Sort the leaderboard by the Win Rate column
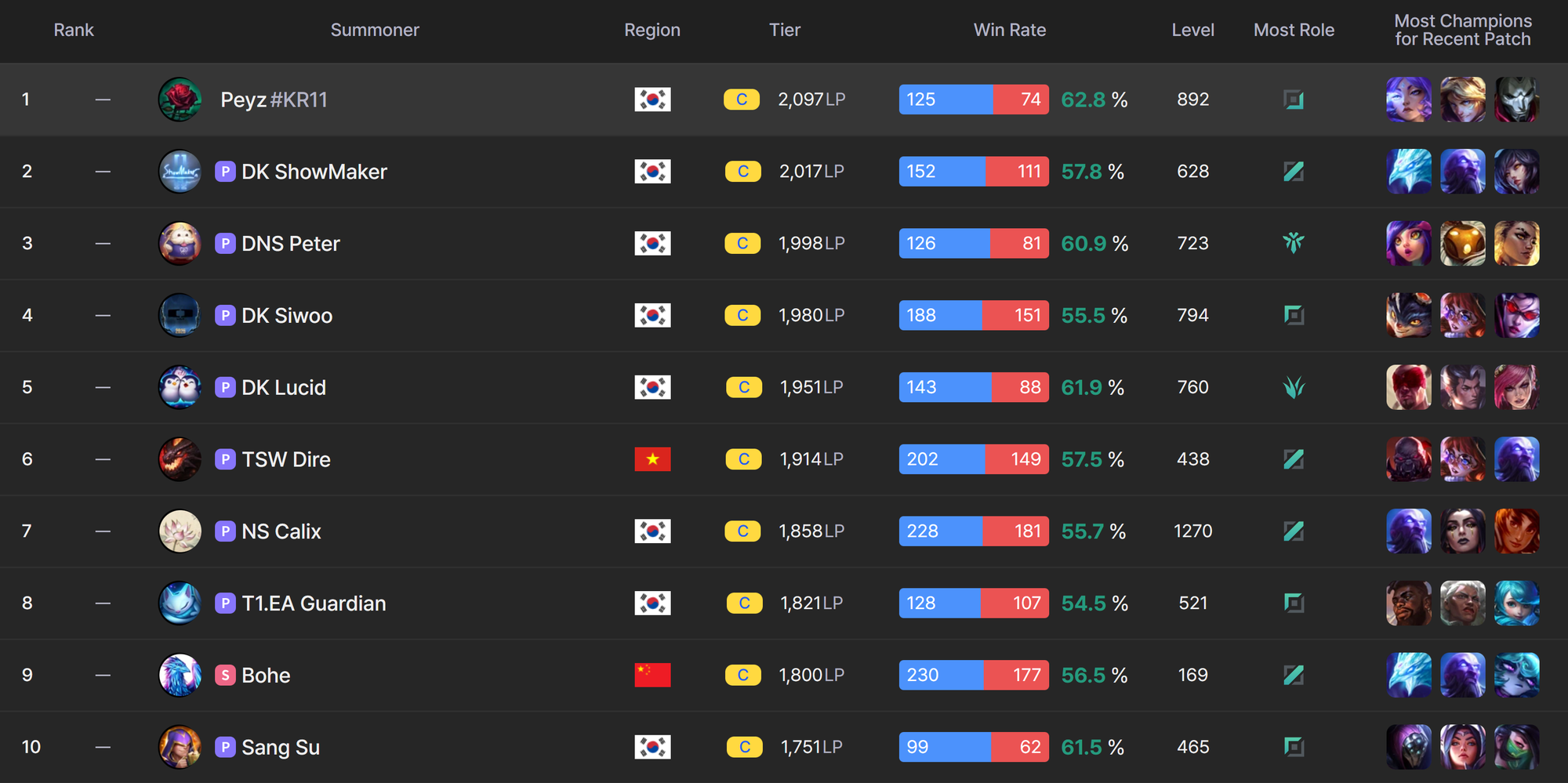Screen dimensions: 1568x783 [1010, 30]
